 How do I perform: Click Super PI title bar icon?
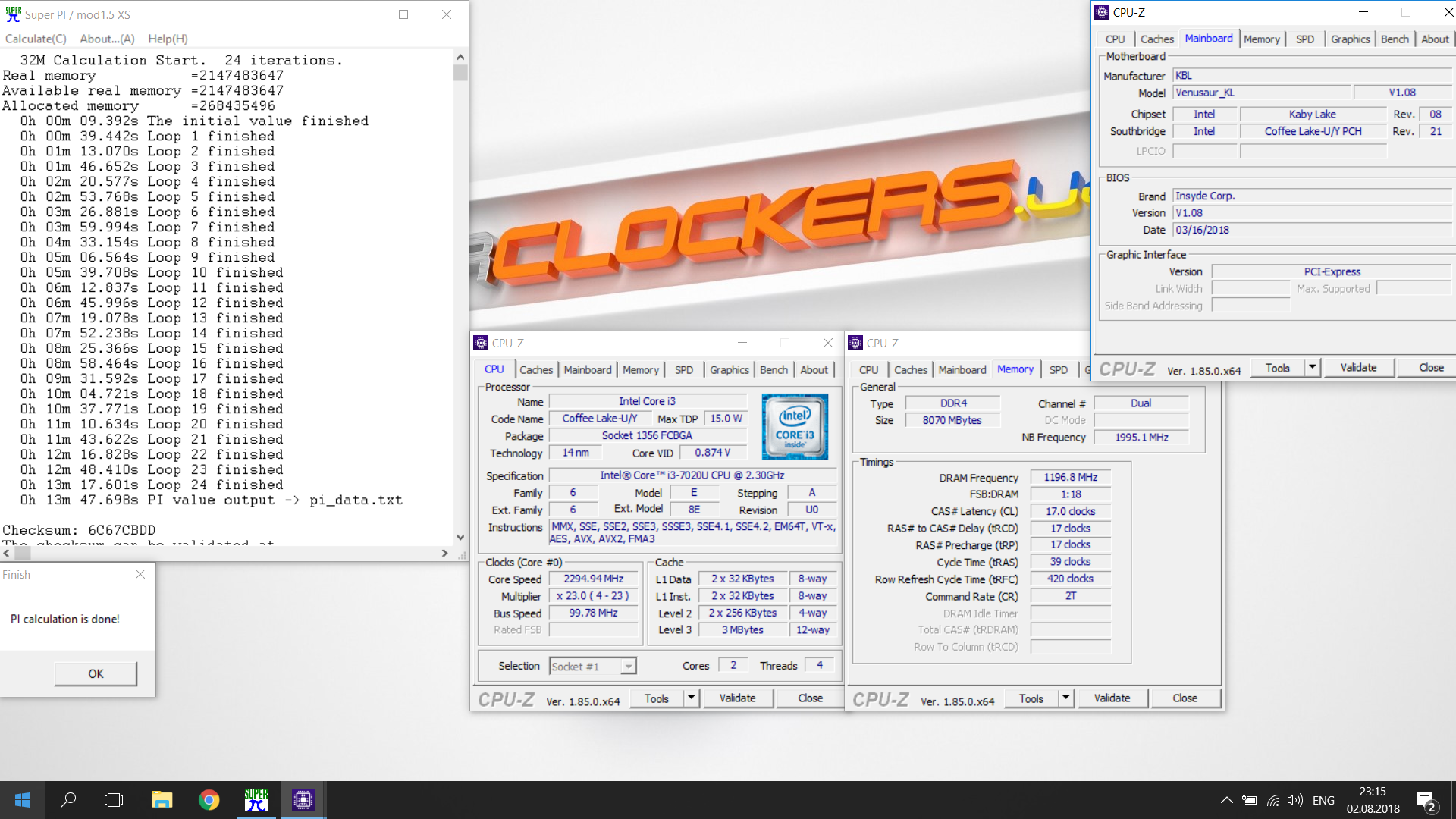click(x=13, y=14)
